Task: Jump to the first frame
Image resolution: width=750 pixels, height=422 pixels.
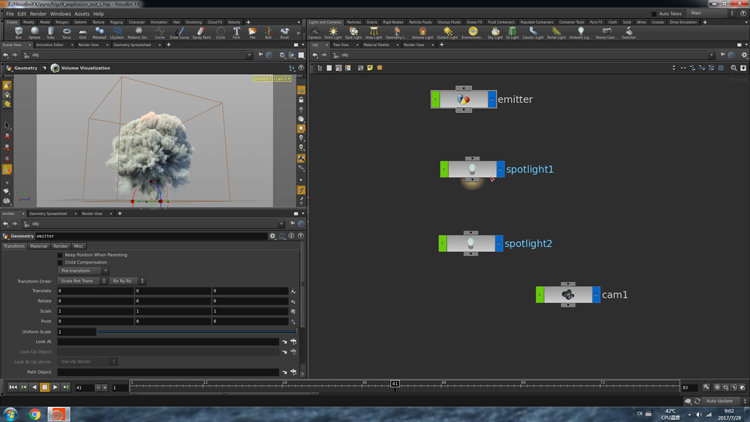Action: 13,387
